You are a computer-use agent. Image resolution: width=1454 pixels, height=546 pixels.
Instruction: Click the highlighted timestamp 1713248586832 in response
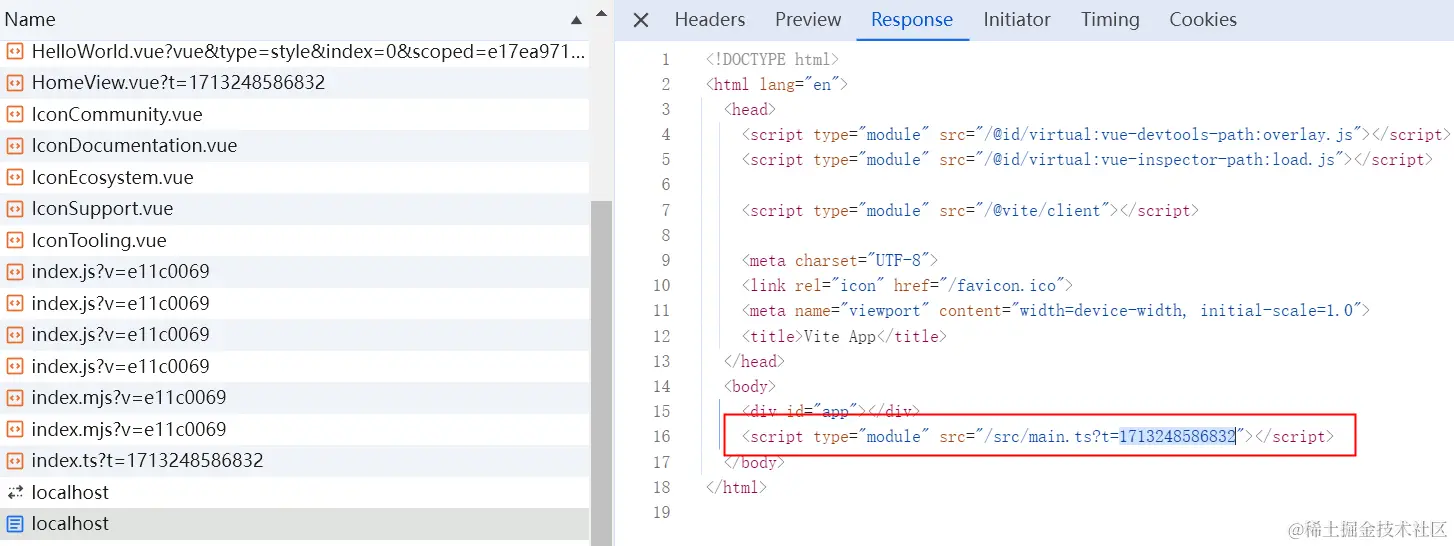pos(1177,436)
